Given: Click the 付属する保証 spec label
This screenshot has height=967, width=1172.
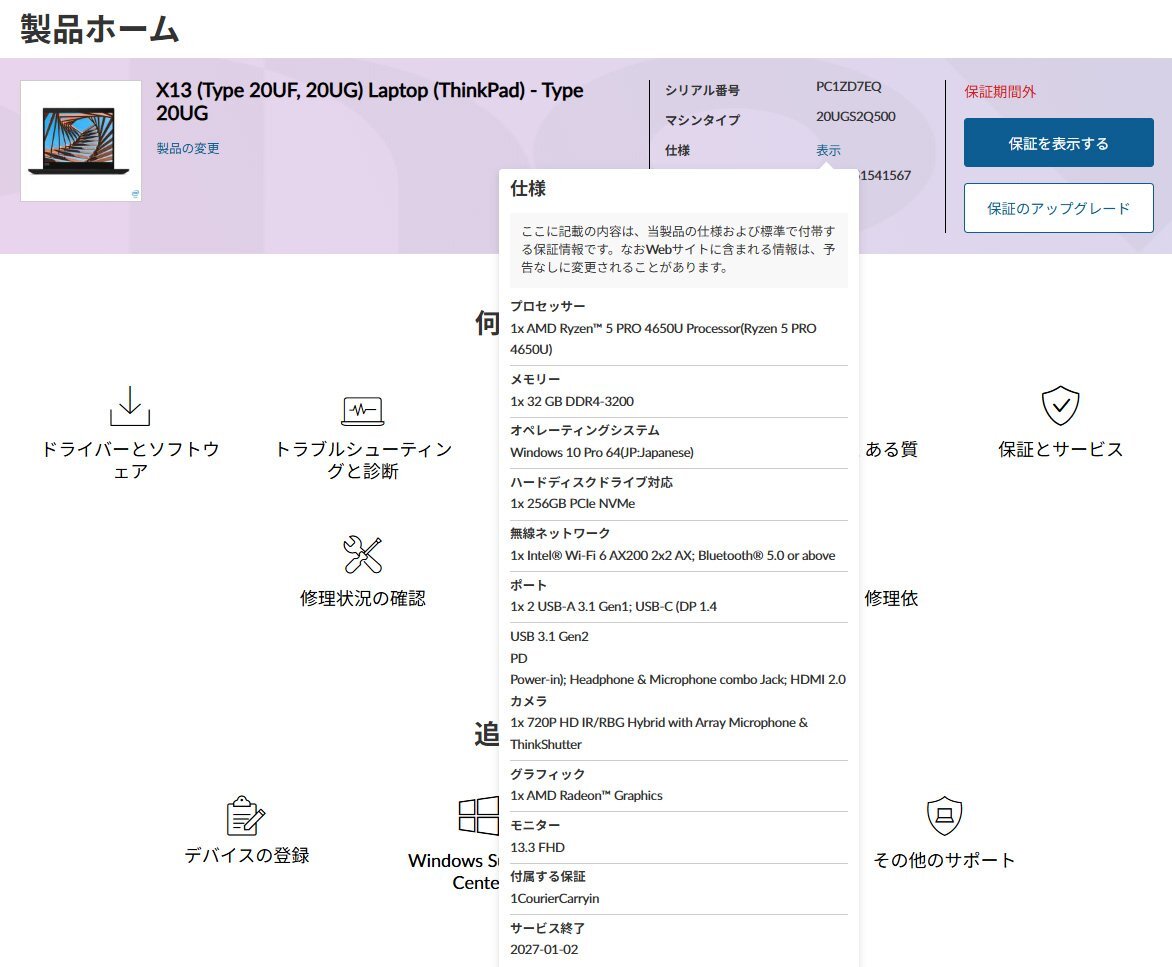Looking at the screenshot, I should pos(548,877).
